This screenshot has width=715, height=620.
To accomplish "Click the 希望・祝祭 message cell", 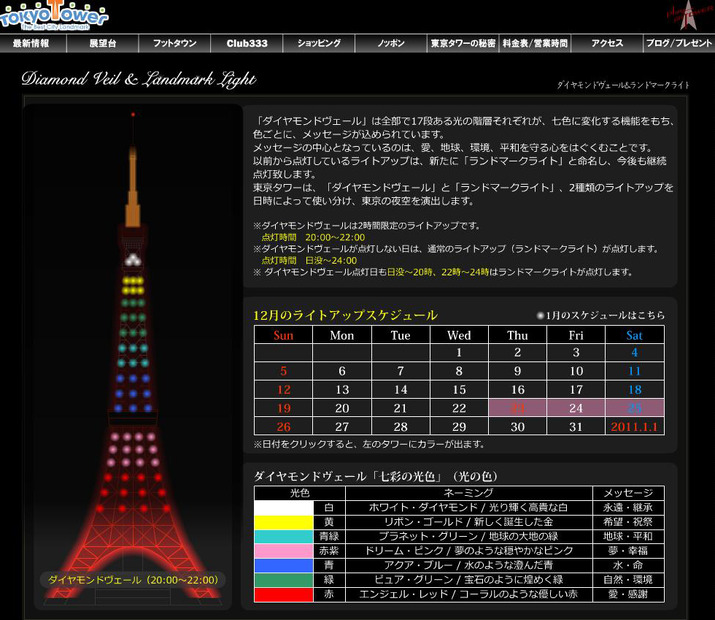I will [x=628, y=522].
